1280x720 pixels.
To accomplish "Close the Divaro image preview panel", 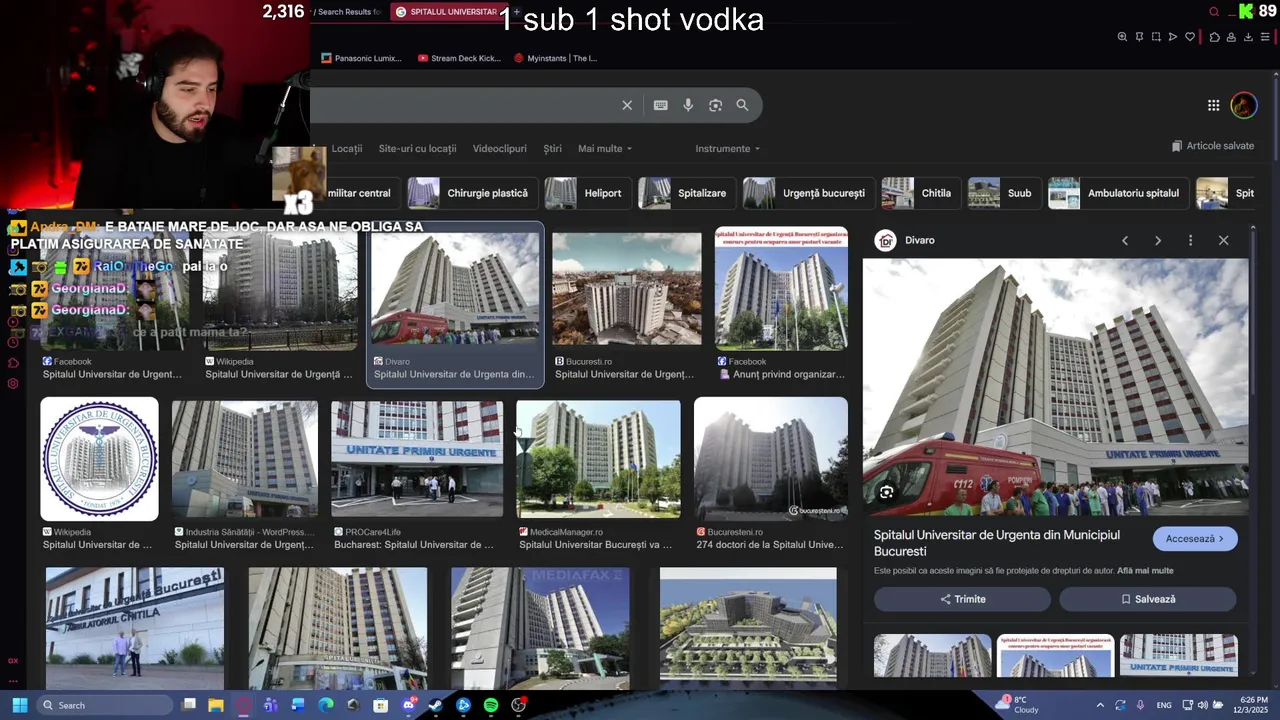I will click(1223, 240).
